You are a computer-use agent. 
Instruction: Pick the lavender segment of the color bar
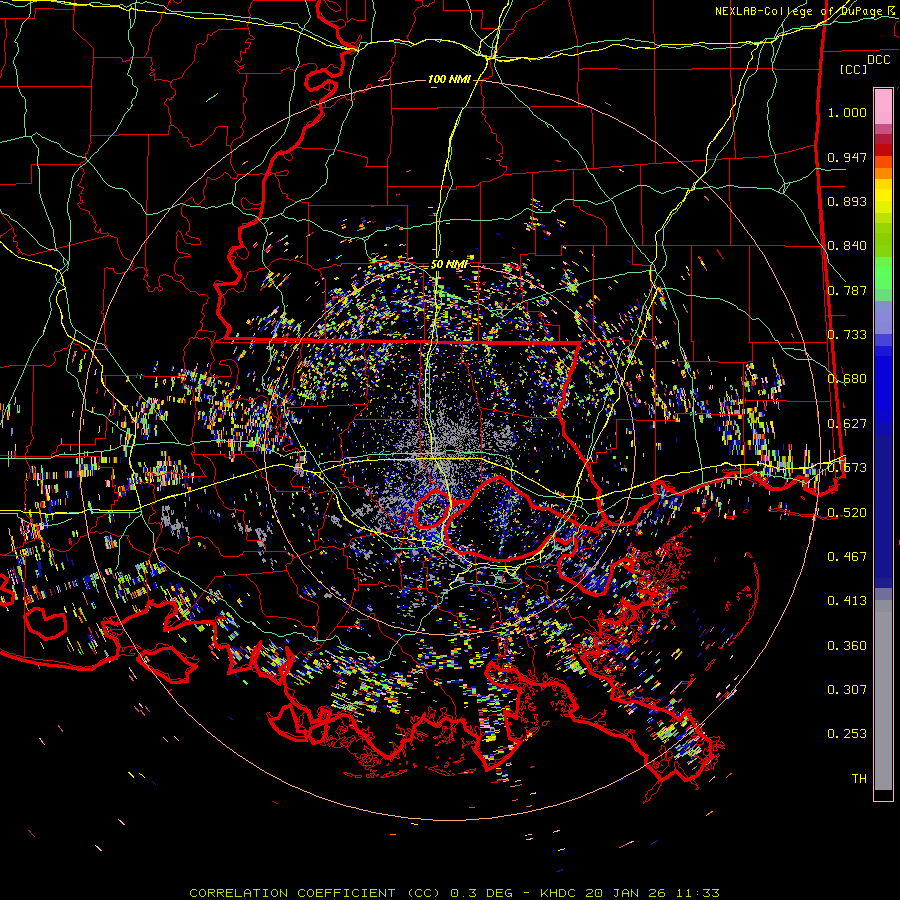click(883, 318)
